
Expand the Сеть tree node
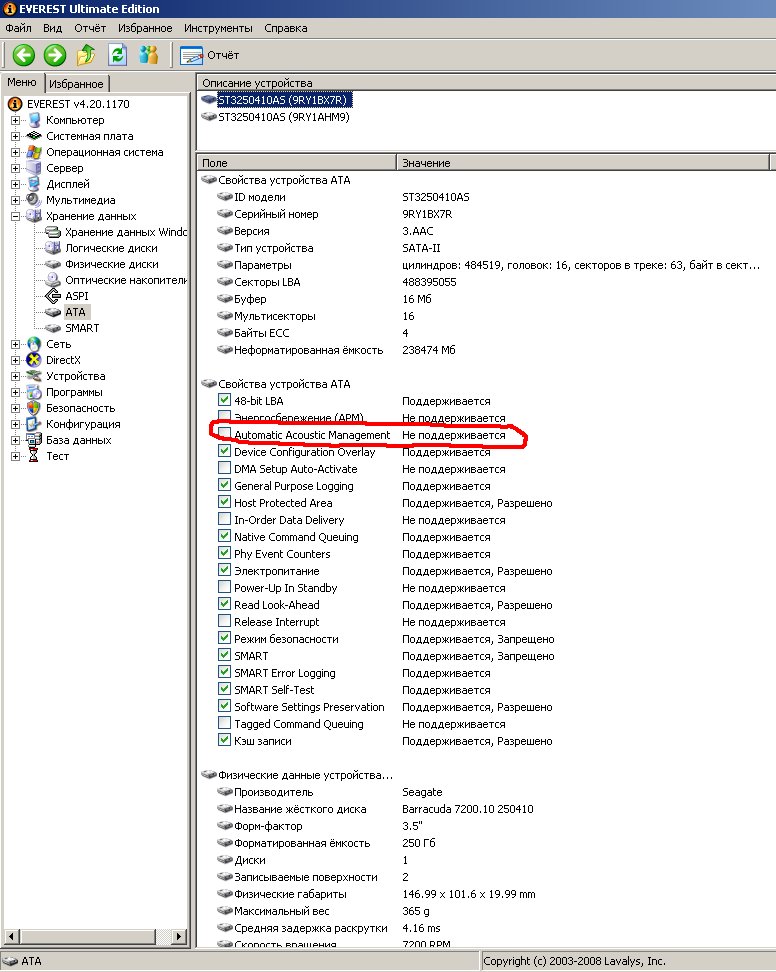pyautogui.click(x=16, y=344)
